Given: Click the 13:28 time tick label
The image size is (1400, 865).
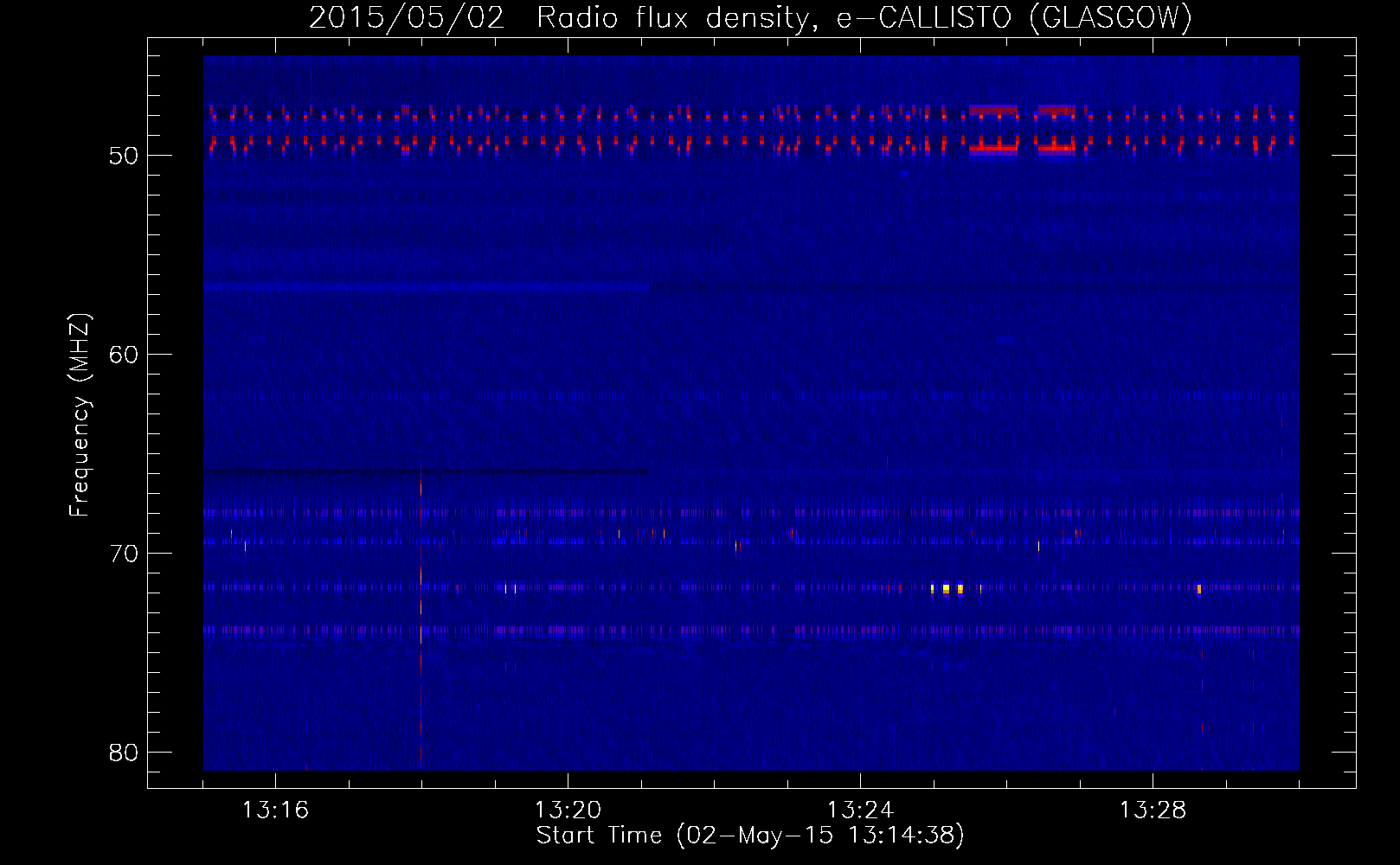Looking at the screenshot, I should click(x=1153, y=810).
